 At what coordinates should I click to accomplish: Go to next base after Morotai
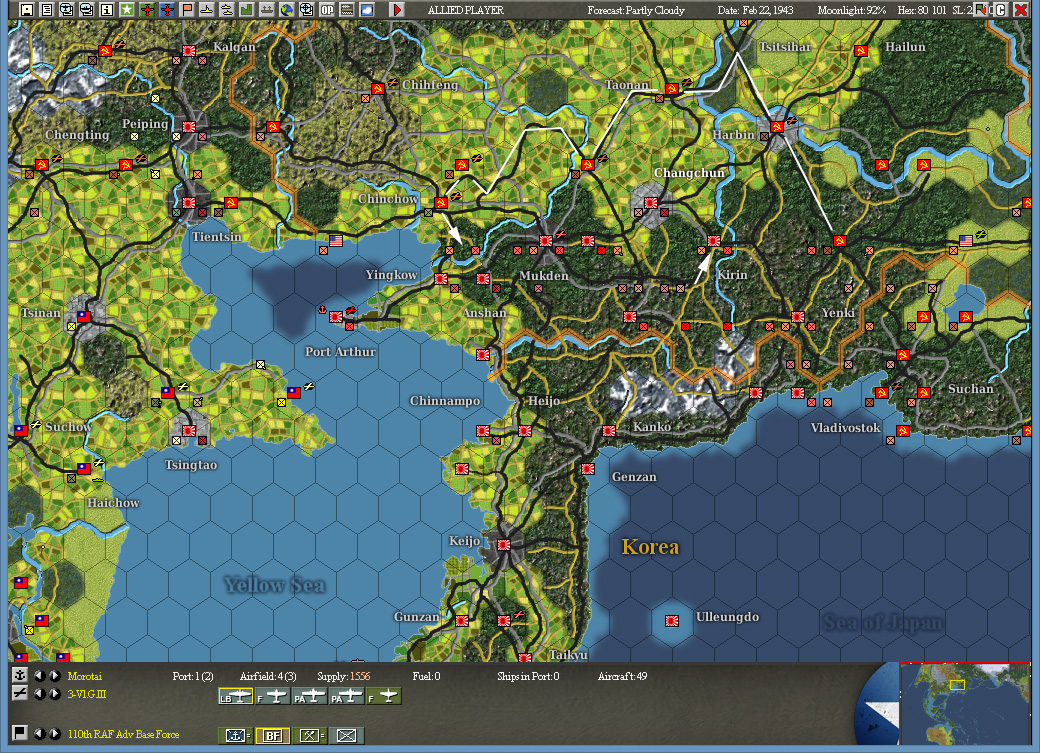coord(56,675)
